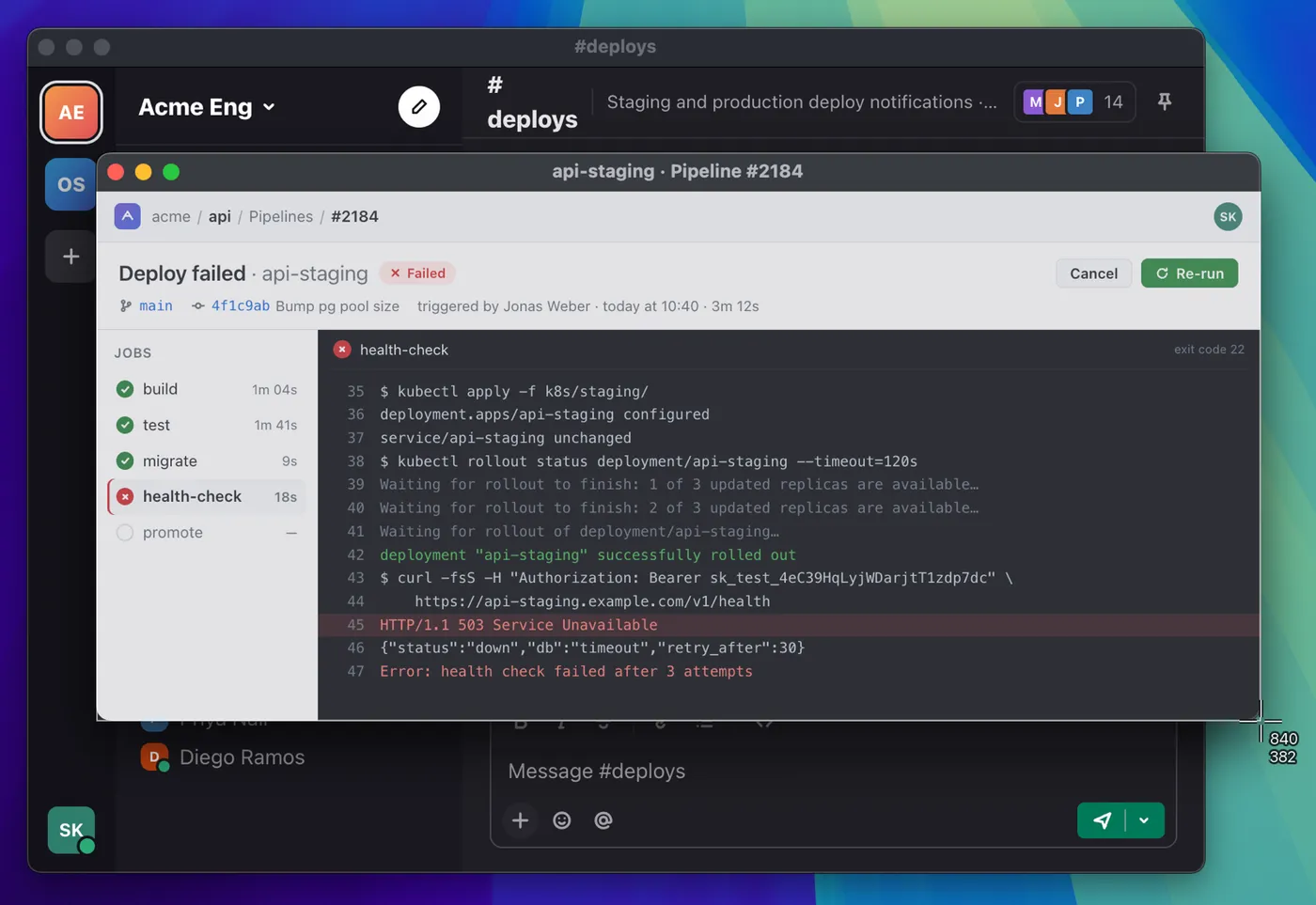Open the Acme Eng workspace dropdown

[207, 107]
